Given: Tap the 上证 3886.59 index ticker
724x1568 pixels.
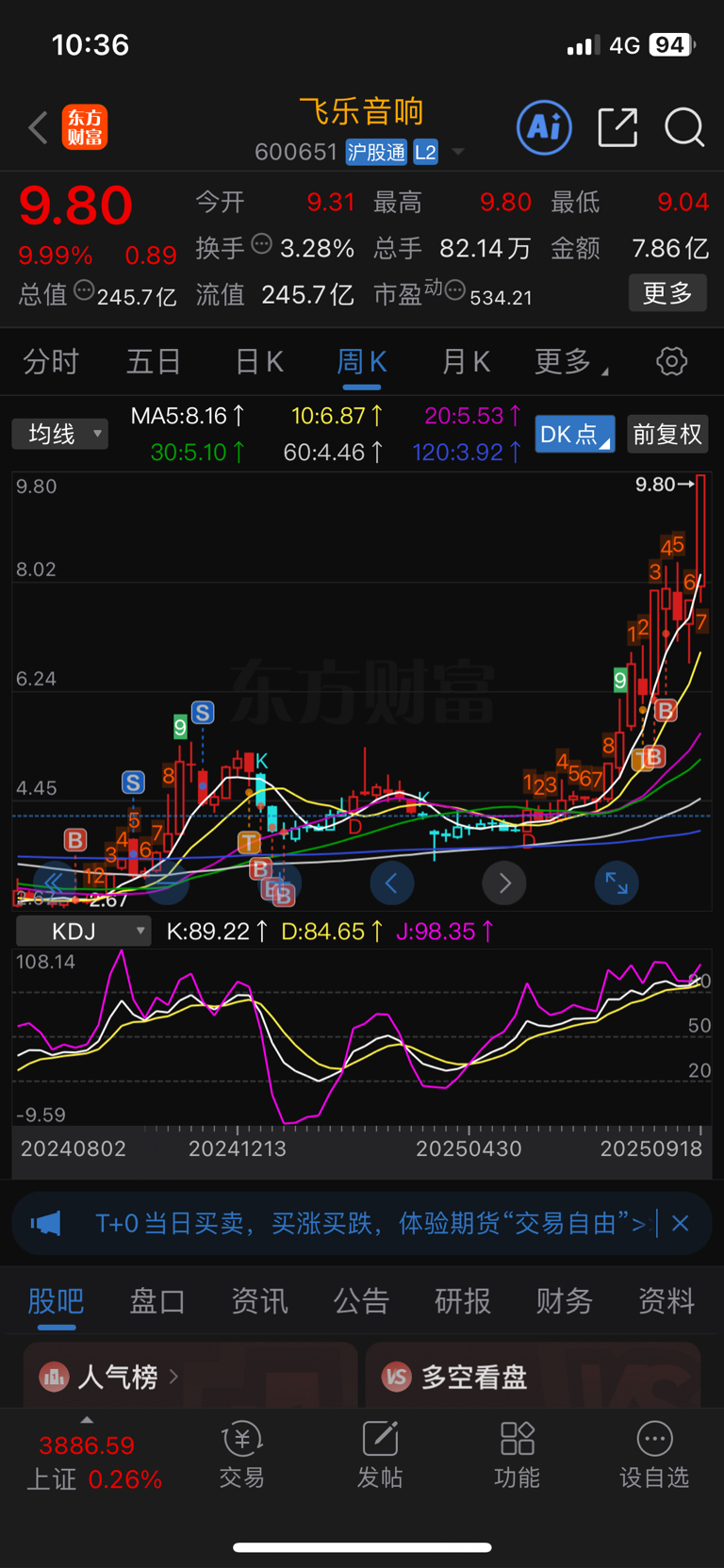Looking at the screenshot, I should pyautogui.click(x=94, y=1461).
